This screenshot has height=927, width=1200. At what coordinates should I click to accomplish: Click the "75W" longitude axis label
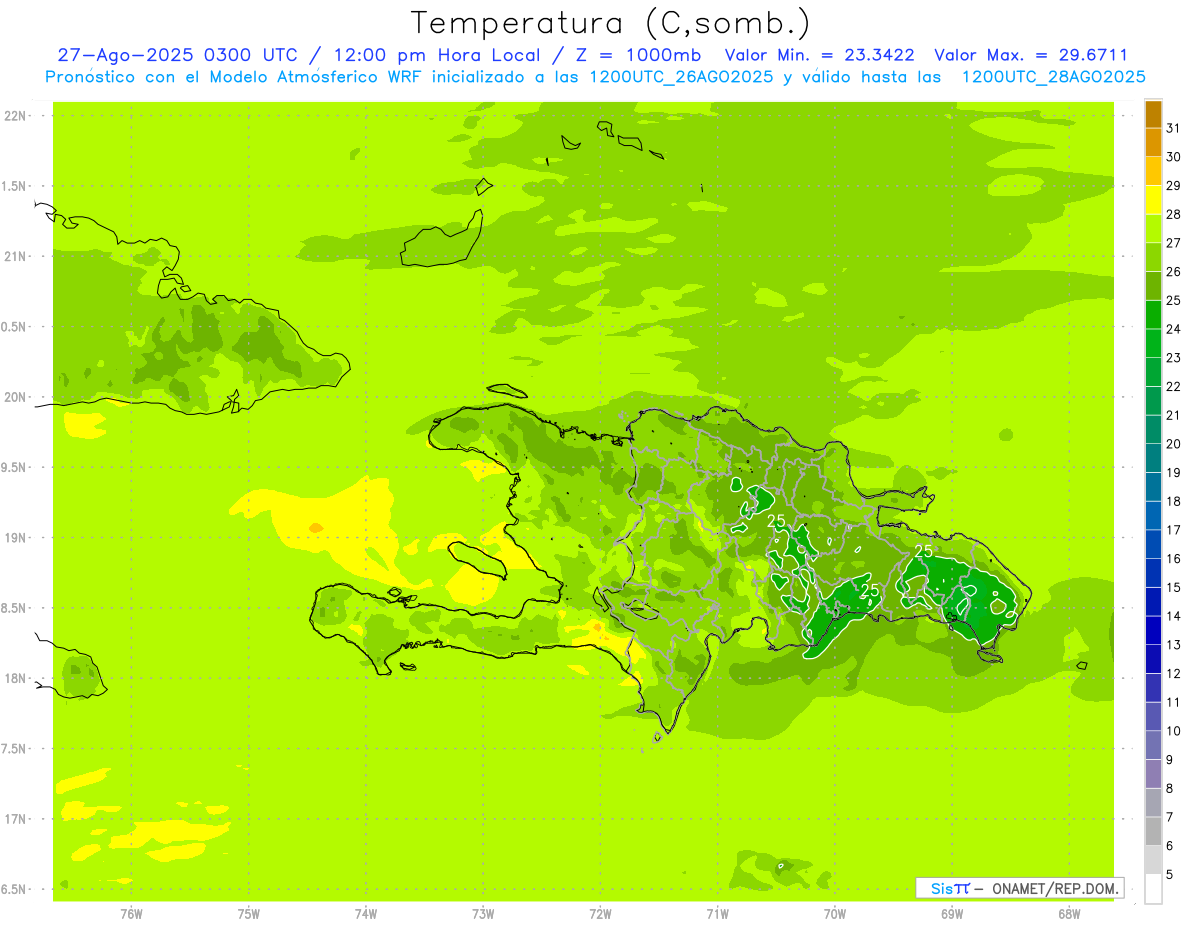249,913
